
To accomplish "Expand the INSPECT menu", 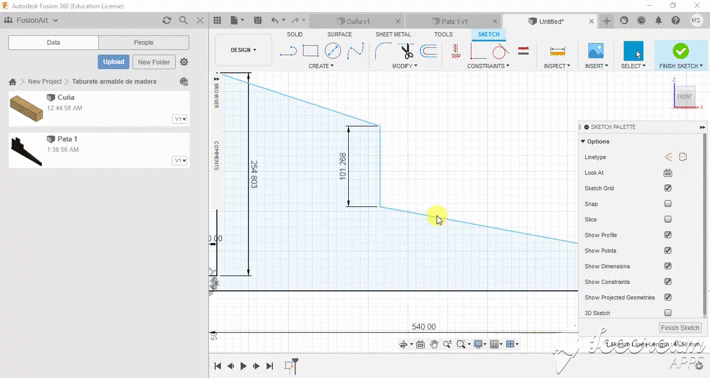I will click(x=557, y=66).
